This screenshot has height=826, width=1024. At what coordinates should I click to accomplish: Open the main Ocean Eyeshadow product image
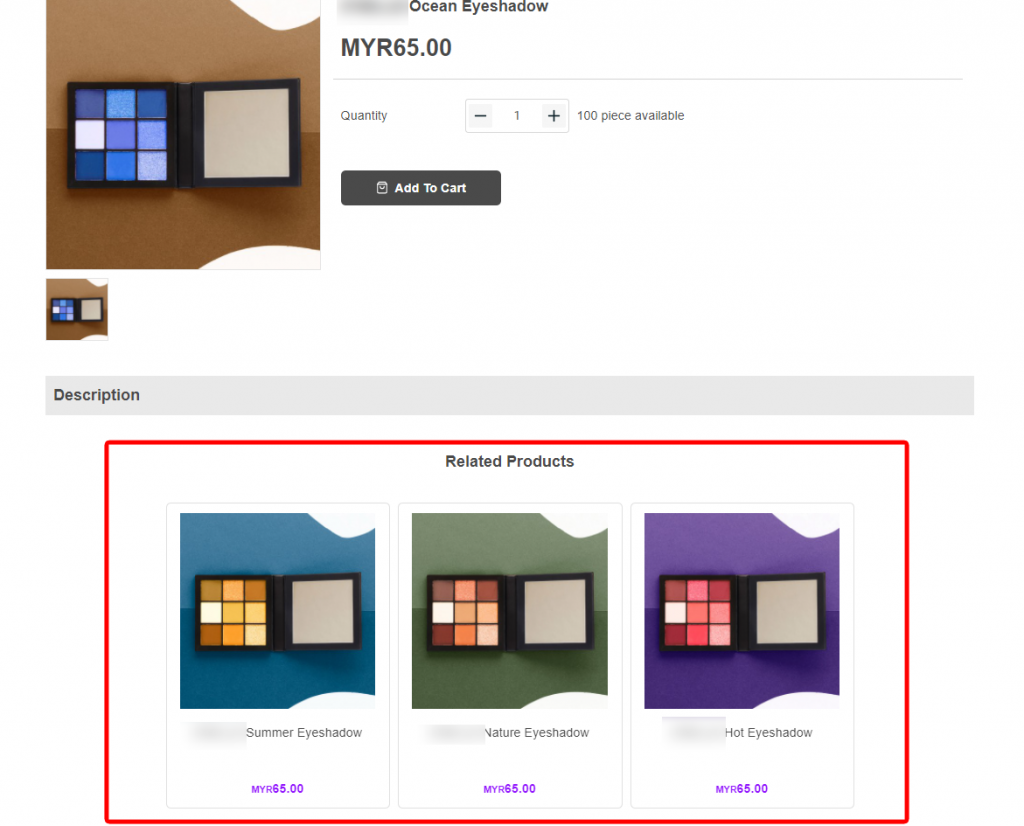[183, 134]
